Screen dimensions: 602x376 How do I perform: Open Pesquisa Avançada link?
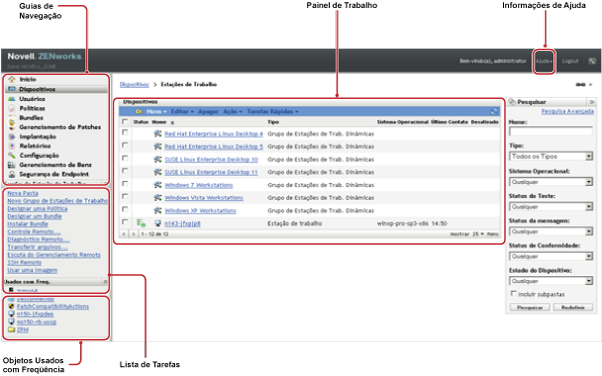pyautogui.click(x=567, y=111)
